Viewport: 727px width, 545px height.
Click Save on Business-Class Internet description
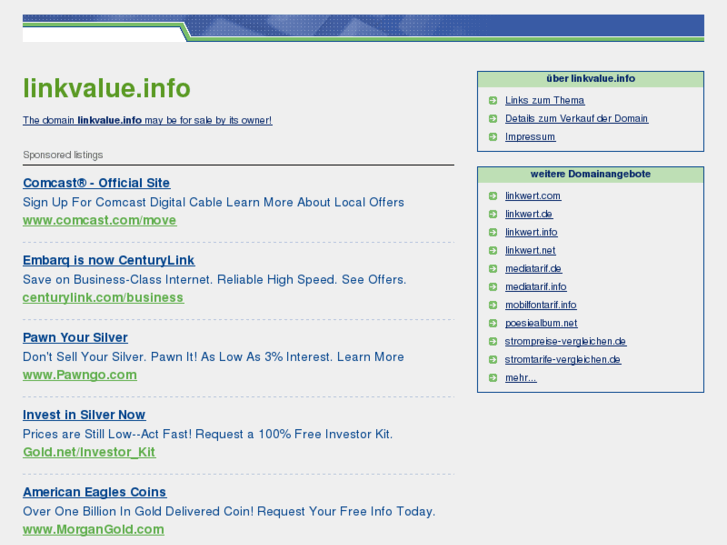pyautogui.click(x=214, y=280)
